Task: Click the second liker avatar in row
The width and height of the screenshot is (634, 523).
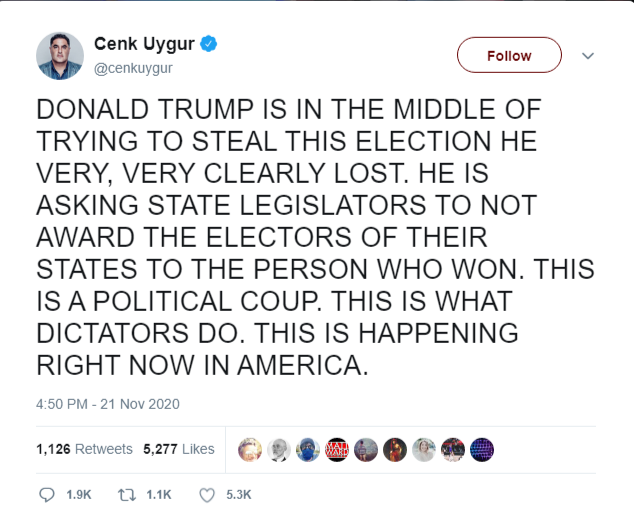Action: (x=279, y=450)
